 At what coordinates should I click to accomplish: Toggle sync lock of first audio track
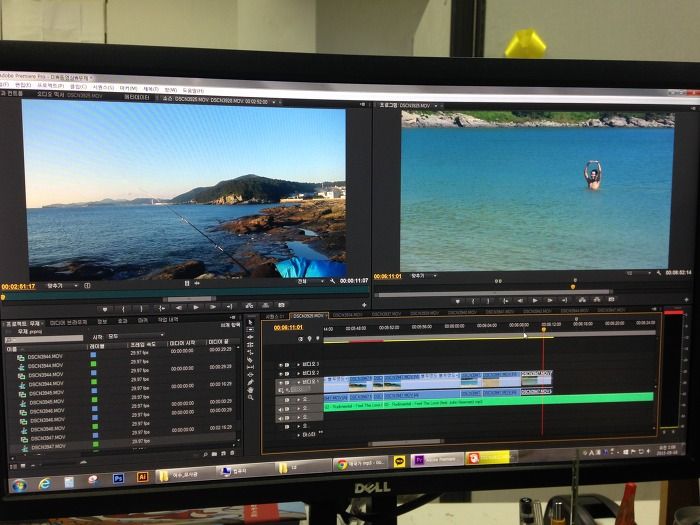287,400
